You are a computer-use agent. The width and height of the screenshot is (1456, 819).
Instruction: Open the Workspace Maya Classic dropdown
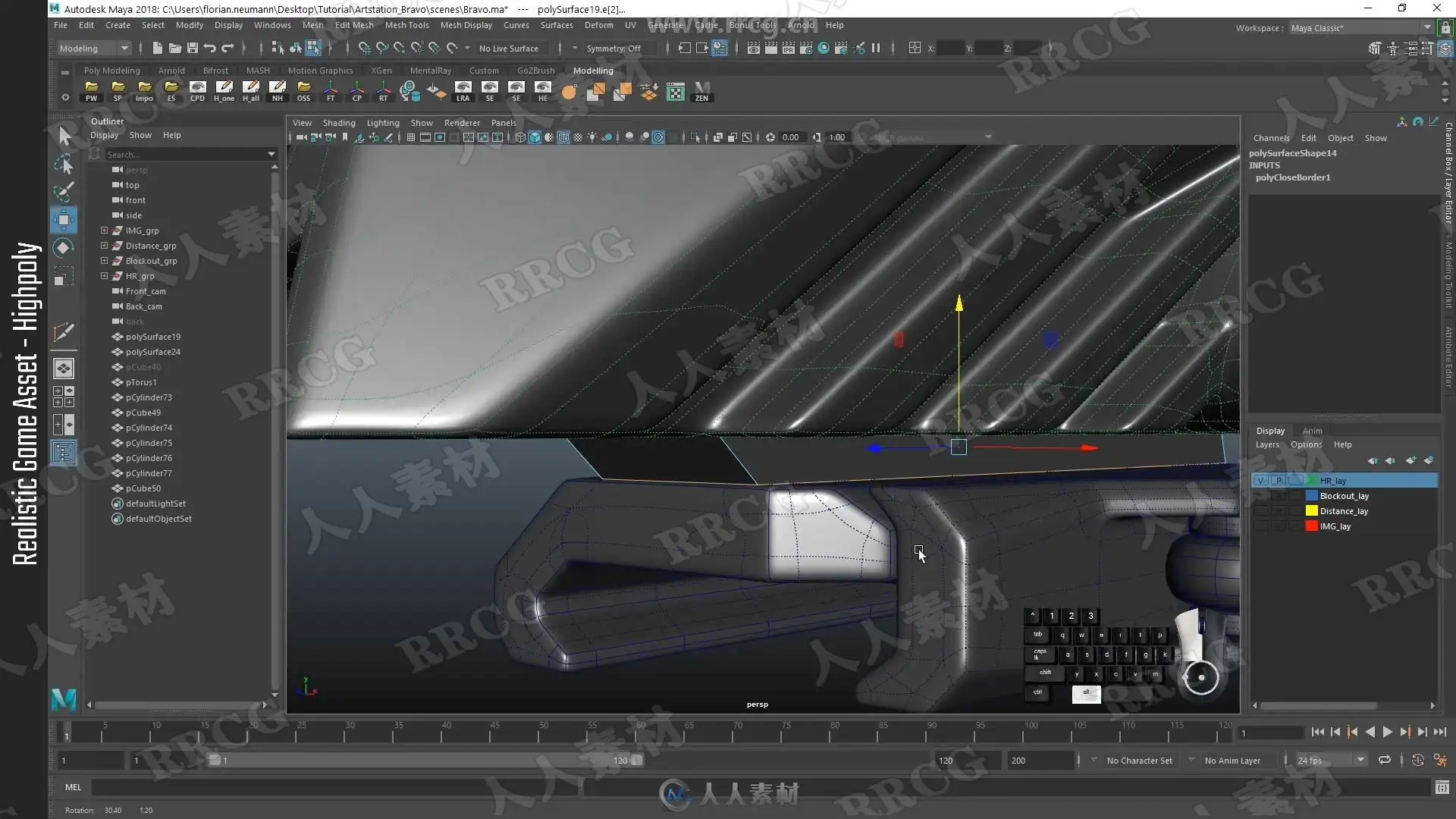1360,28
